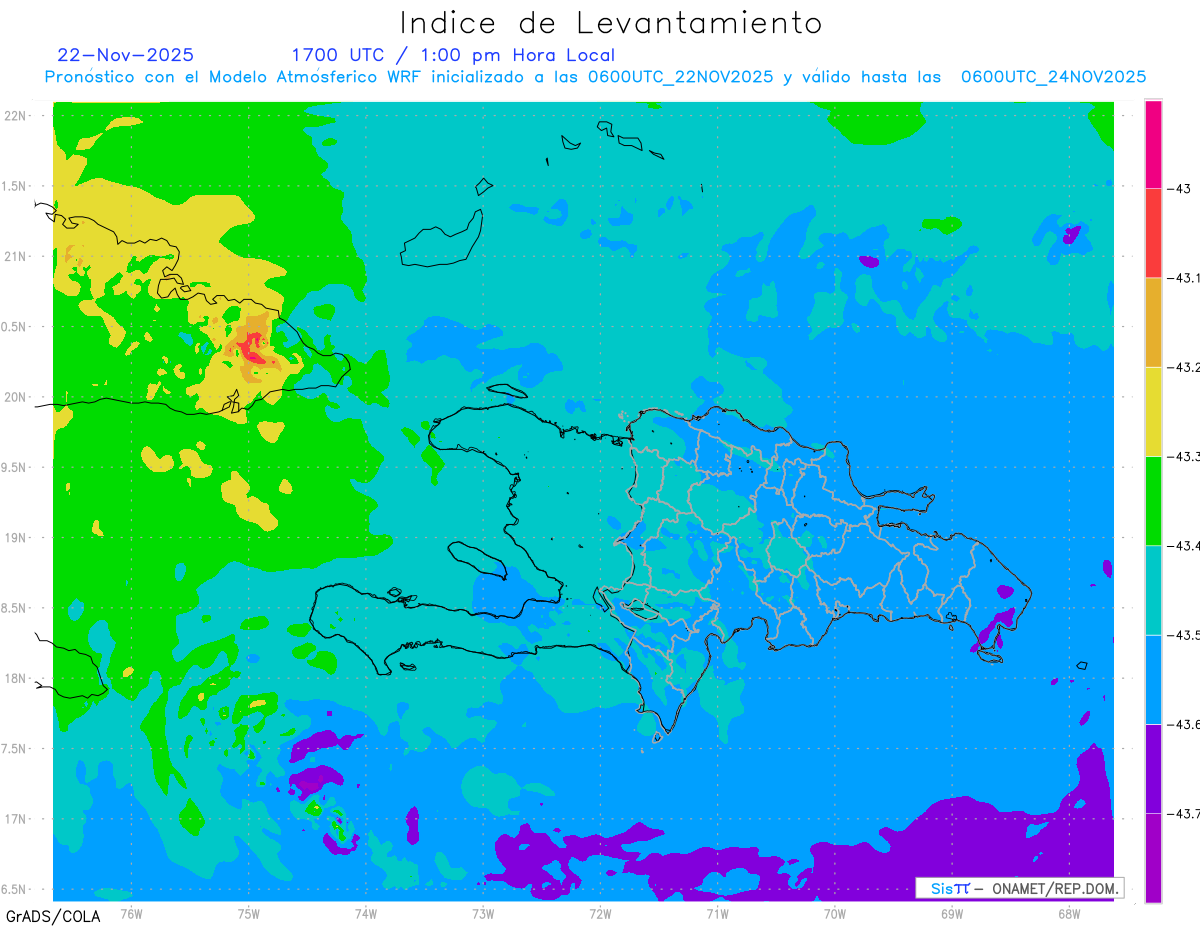Click the pink legend swatch above -43

tap(1153, 144)
